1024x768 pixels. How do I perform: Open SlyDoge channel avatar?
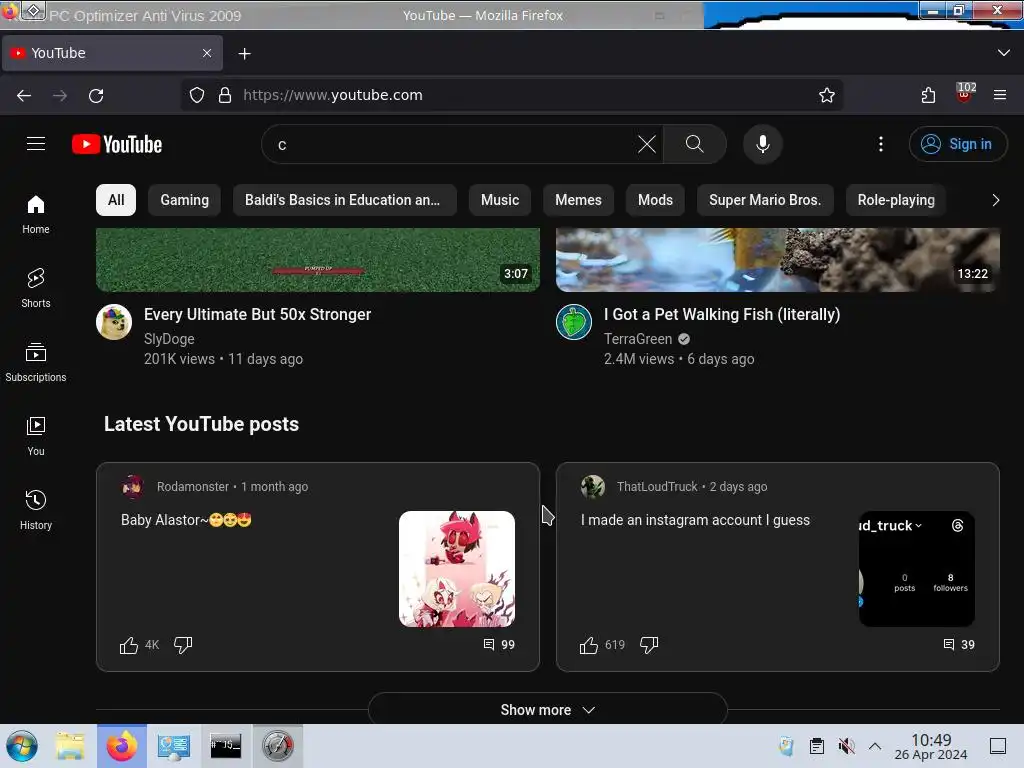(x=114, y=322)
